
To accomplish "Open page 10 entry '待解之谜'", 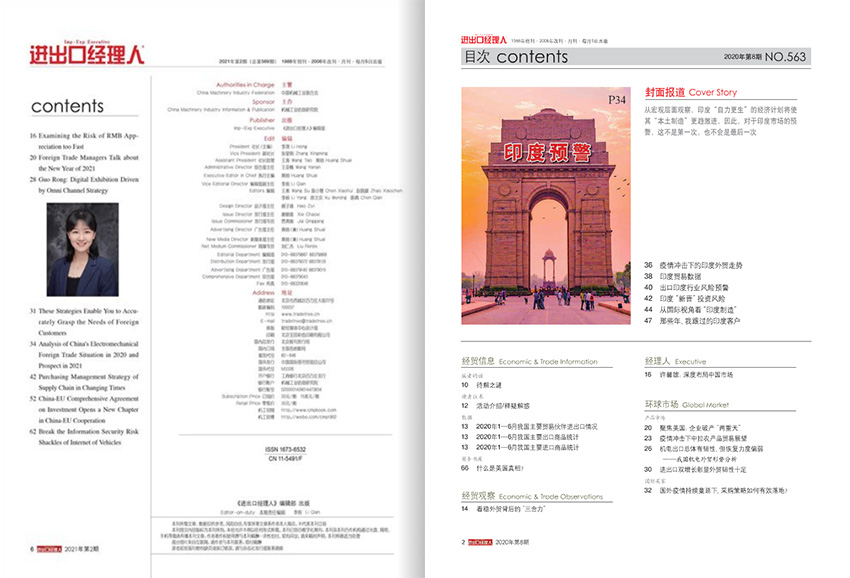I will coord(481,385).
